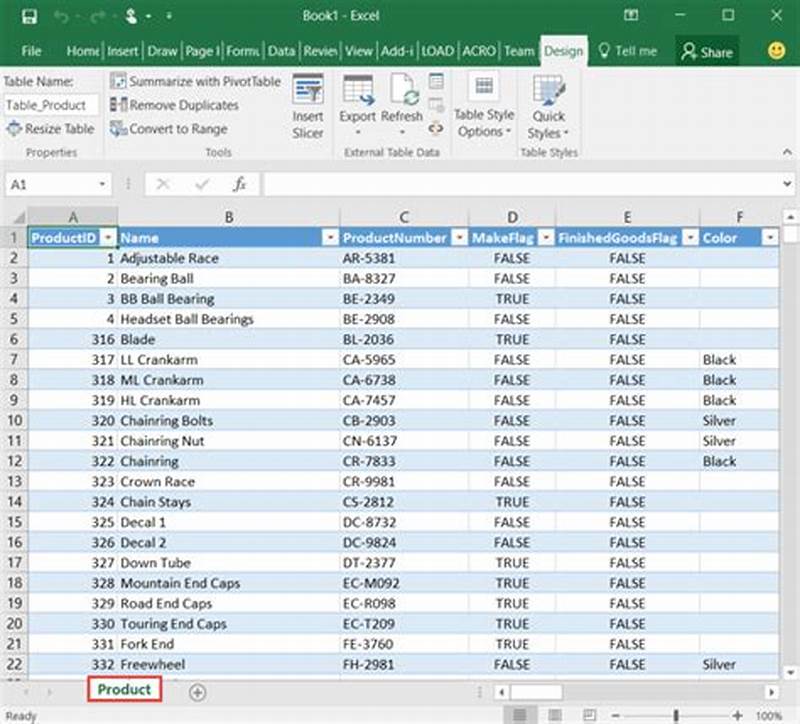Add a new worksheet with the plus button
Screen dimensions: 800x724
click(197, 690)
